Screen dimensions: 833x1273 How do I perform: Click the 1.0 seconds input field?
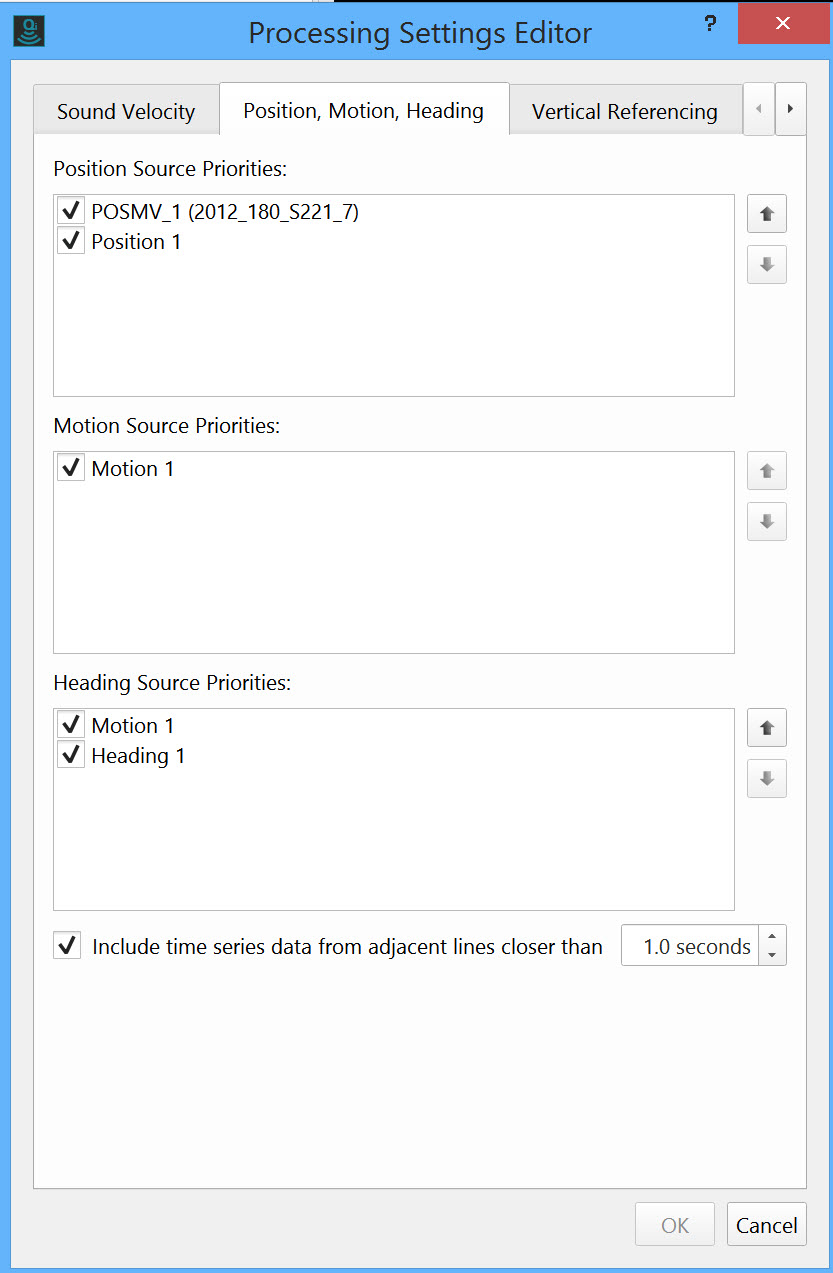pos(690,946)
